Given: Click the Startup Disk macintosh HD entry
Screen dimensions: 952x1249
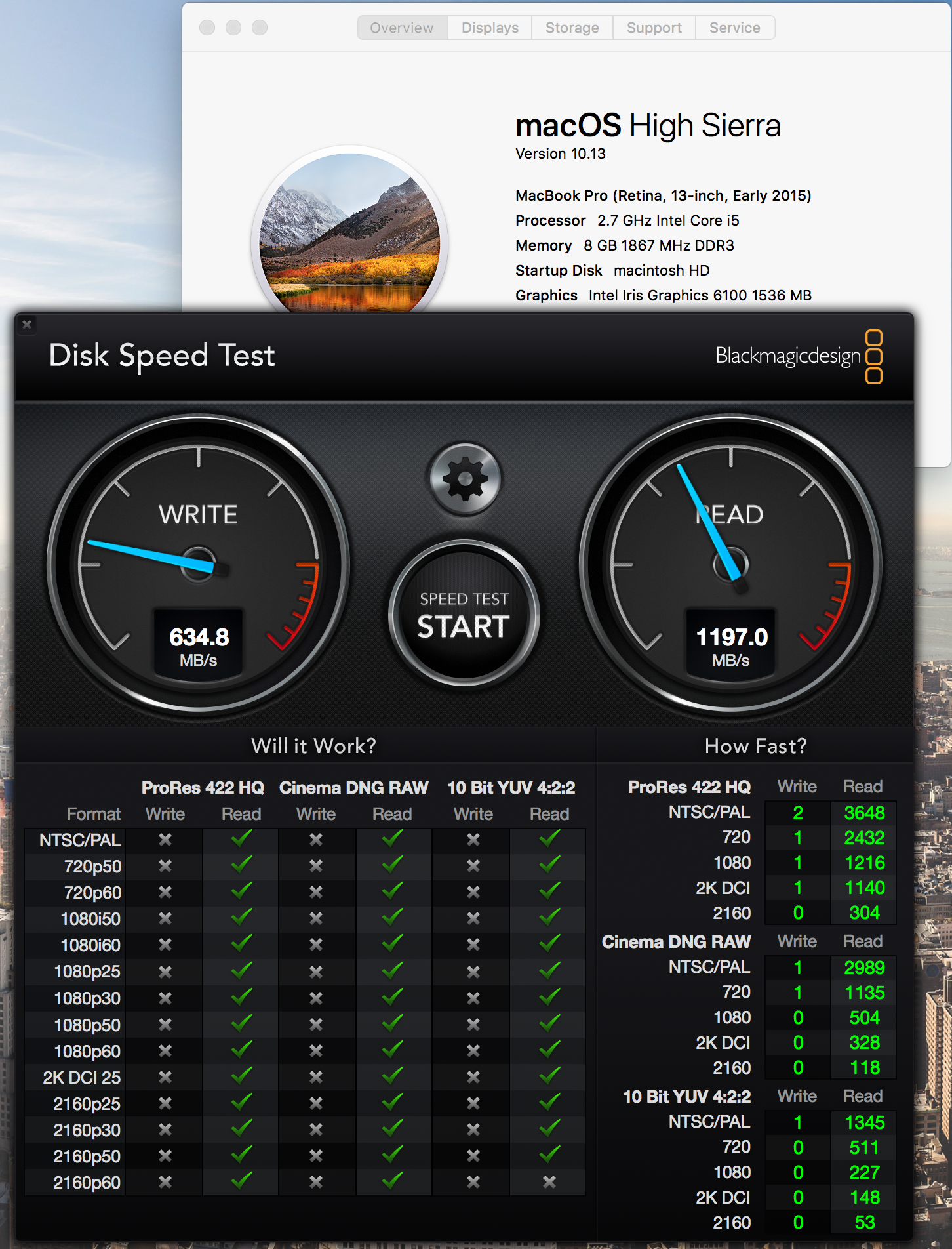Looking at the screenshot, I should click(612, 270).
